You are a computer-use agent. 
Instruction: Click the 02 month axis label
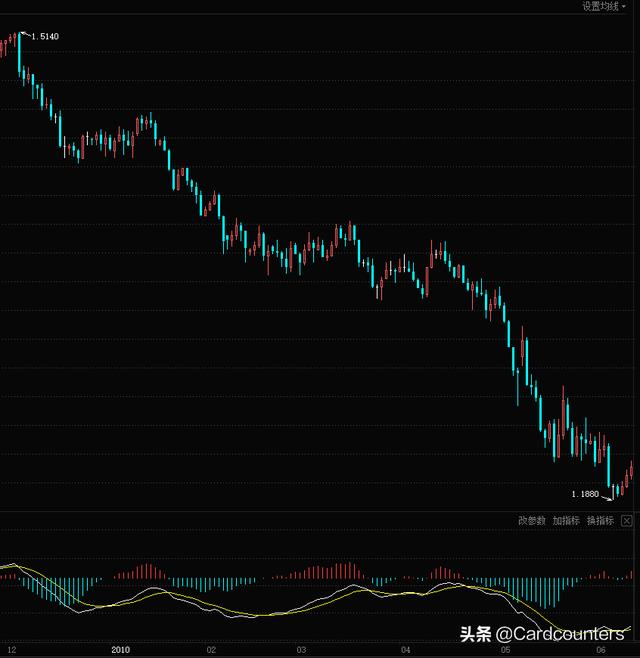coord(211,650)
